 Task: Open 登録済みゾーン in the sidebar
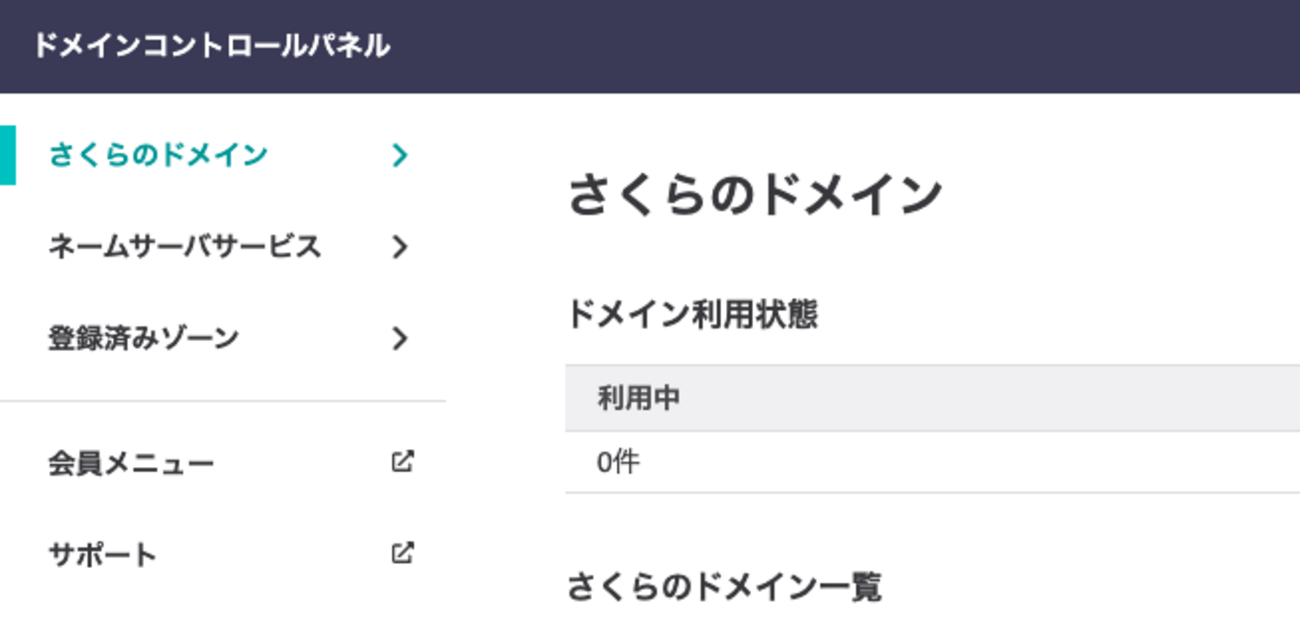tap(223, 338)
